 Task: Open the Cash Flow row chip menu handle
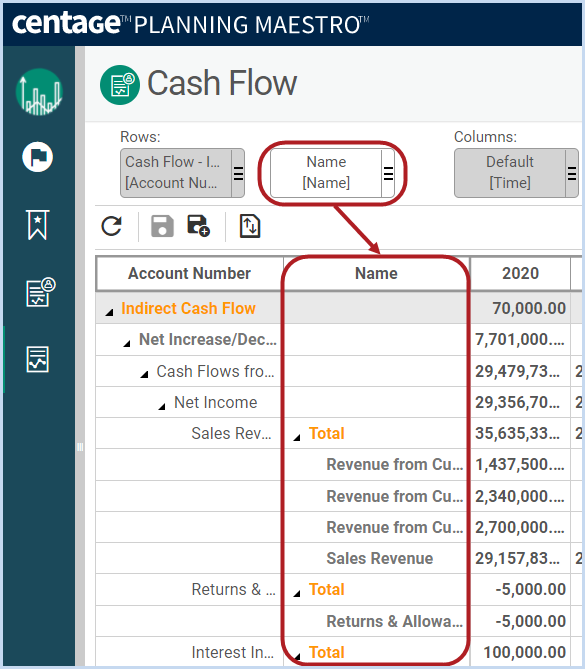(x=238, y=173)
